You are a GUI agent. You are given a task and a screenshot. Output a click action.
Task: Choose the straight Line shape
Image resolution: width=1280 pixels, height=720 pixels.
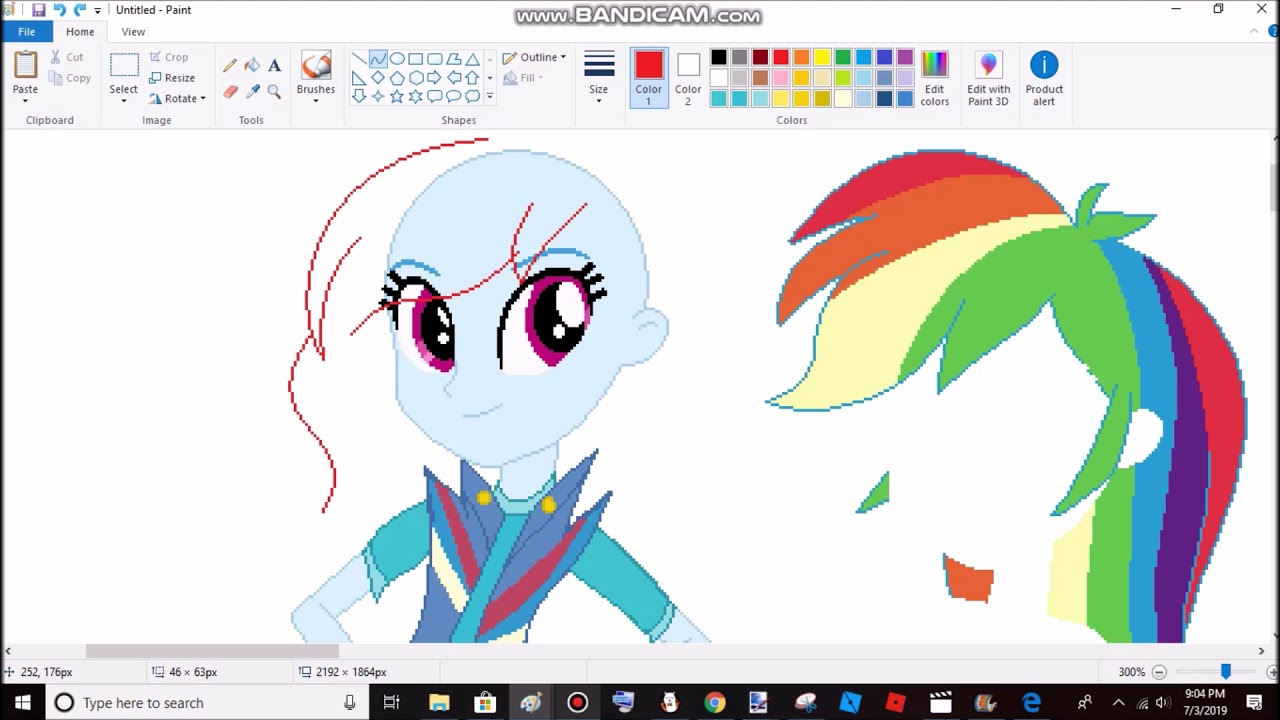coord(359,59)
